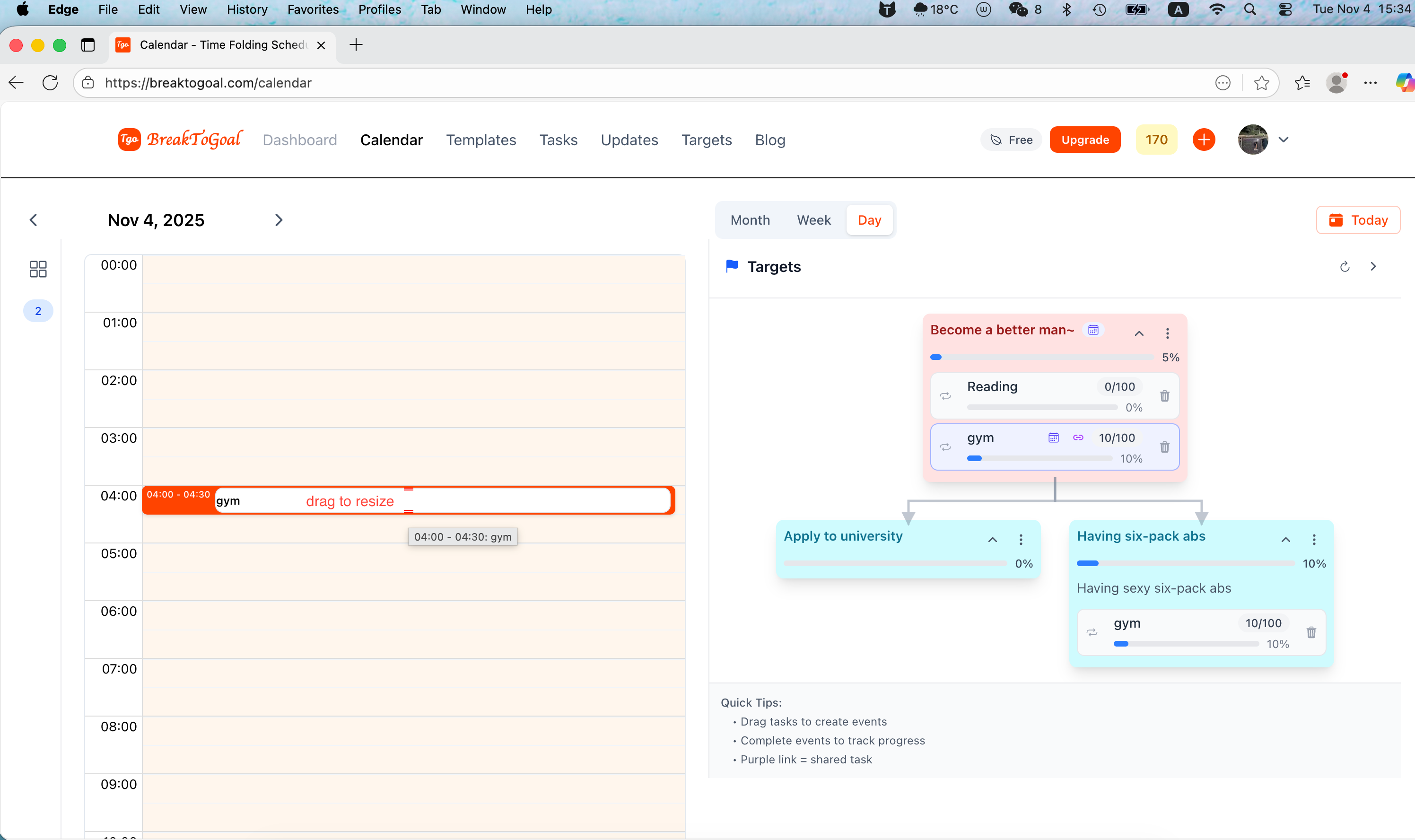Go to next day arrow

[x=279, y=219]
